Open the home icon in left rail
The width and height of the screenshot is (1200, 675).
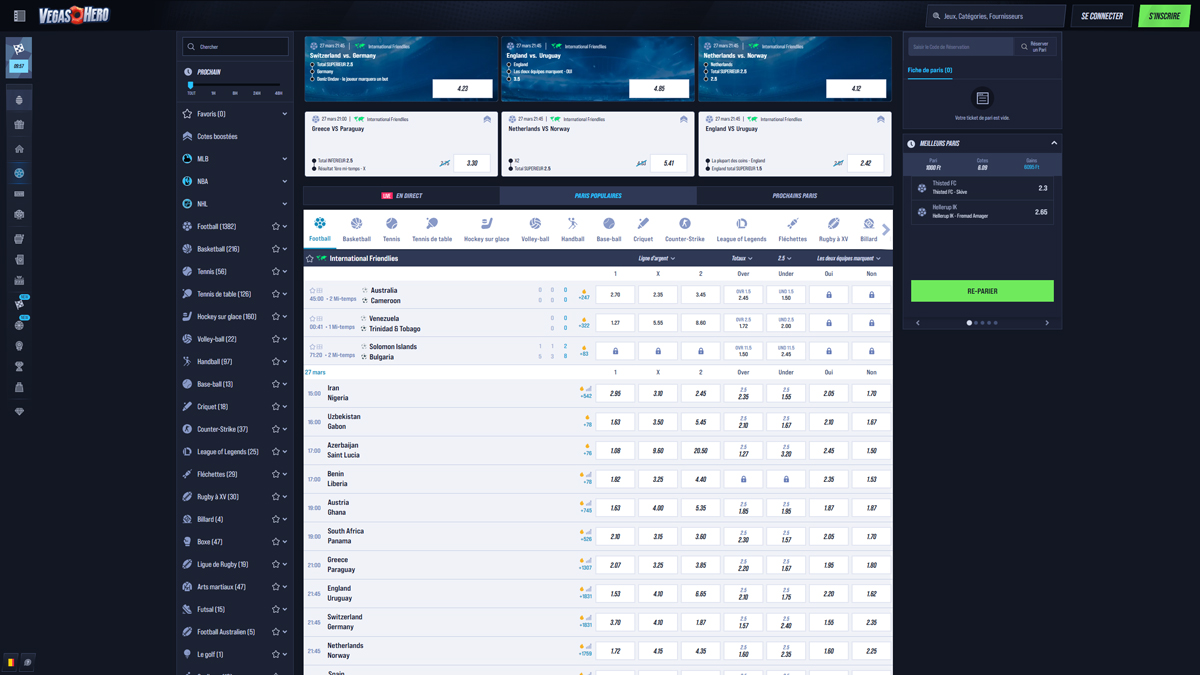point(19,149)
